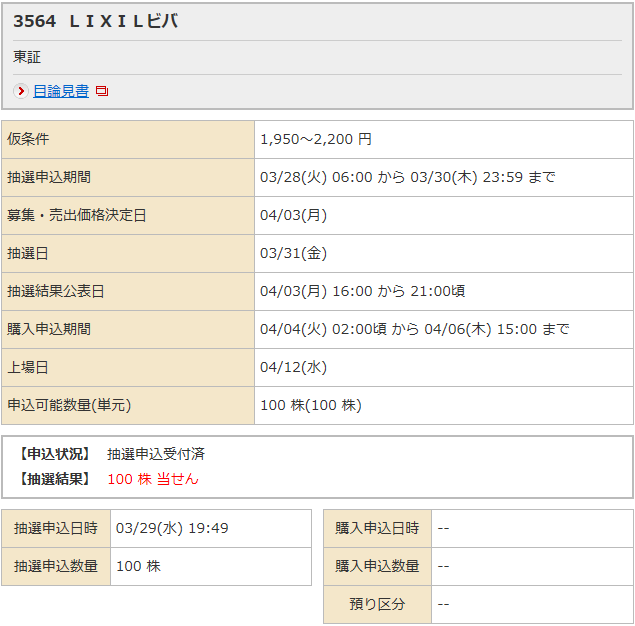Click the new-window icon after 目論見書
Image resolution: width=635 pixels, height=626 pixels.
[x=102, y=91]
